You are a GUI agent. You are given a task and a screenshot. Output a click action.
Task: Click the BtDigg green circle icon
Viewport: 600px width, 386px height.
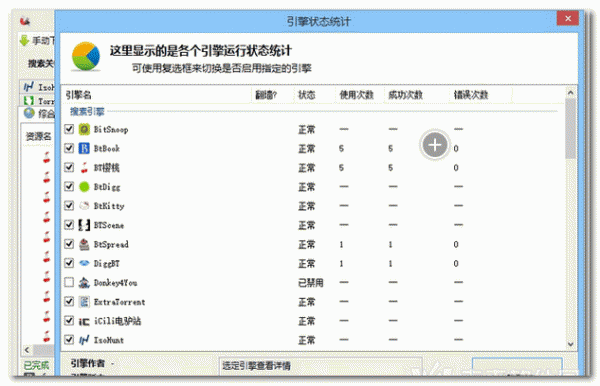(84, 187)
